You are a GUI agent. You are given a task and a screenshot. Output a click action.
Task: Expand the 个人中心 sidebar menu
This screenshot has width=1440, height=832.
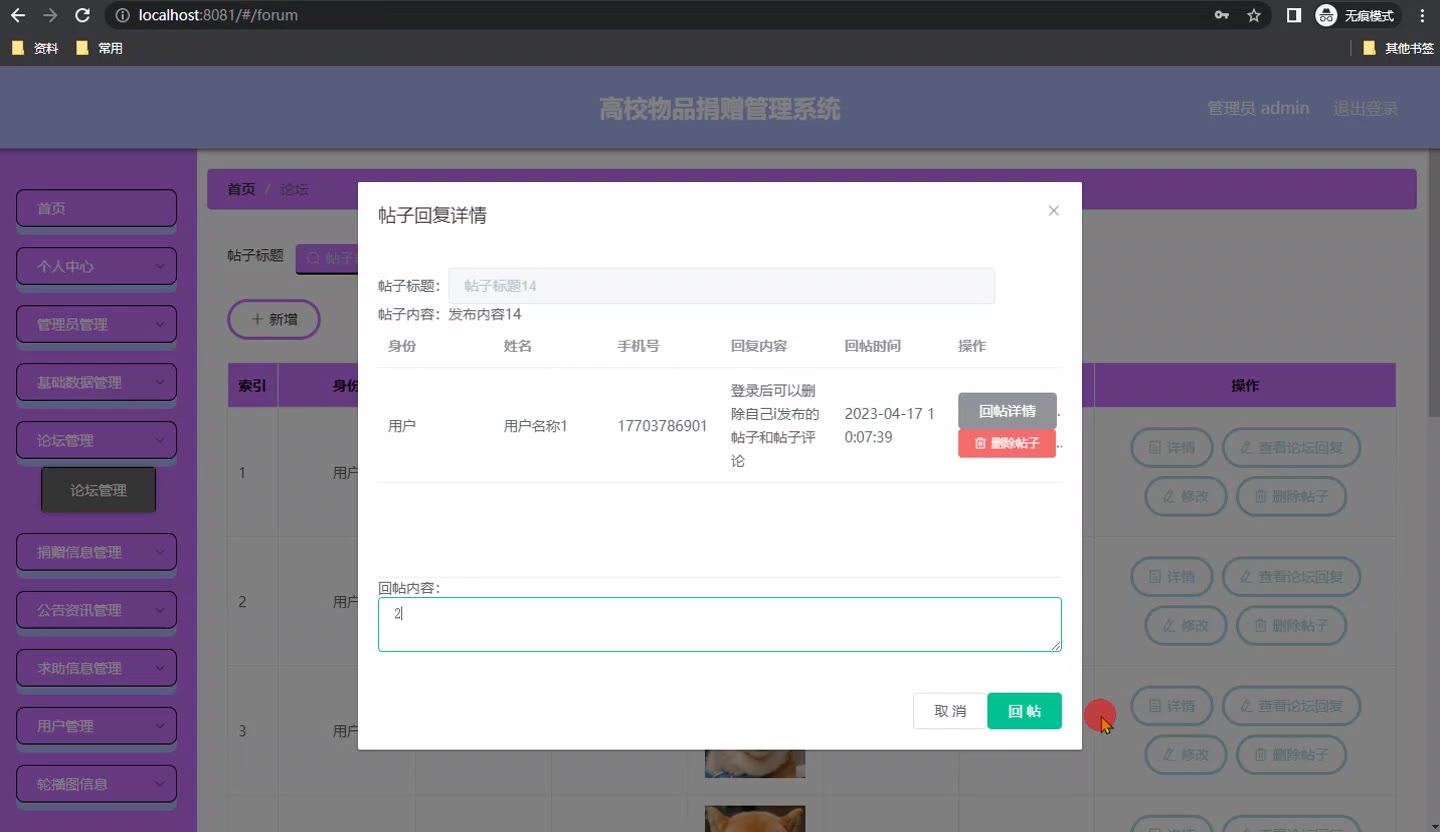97,266
